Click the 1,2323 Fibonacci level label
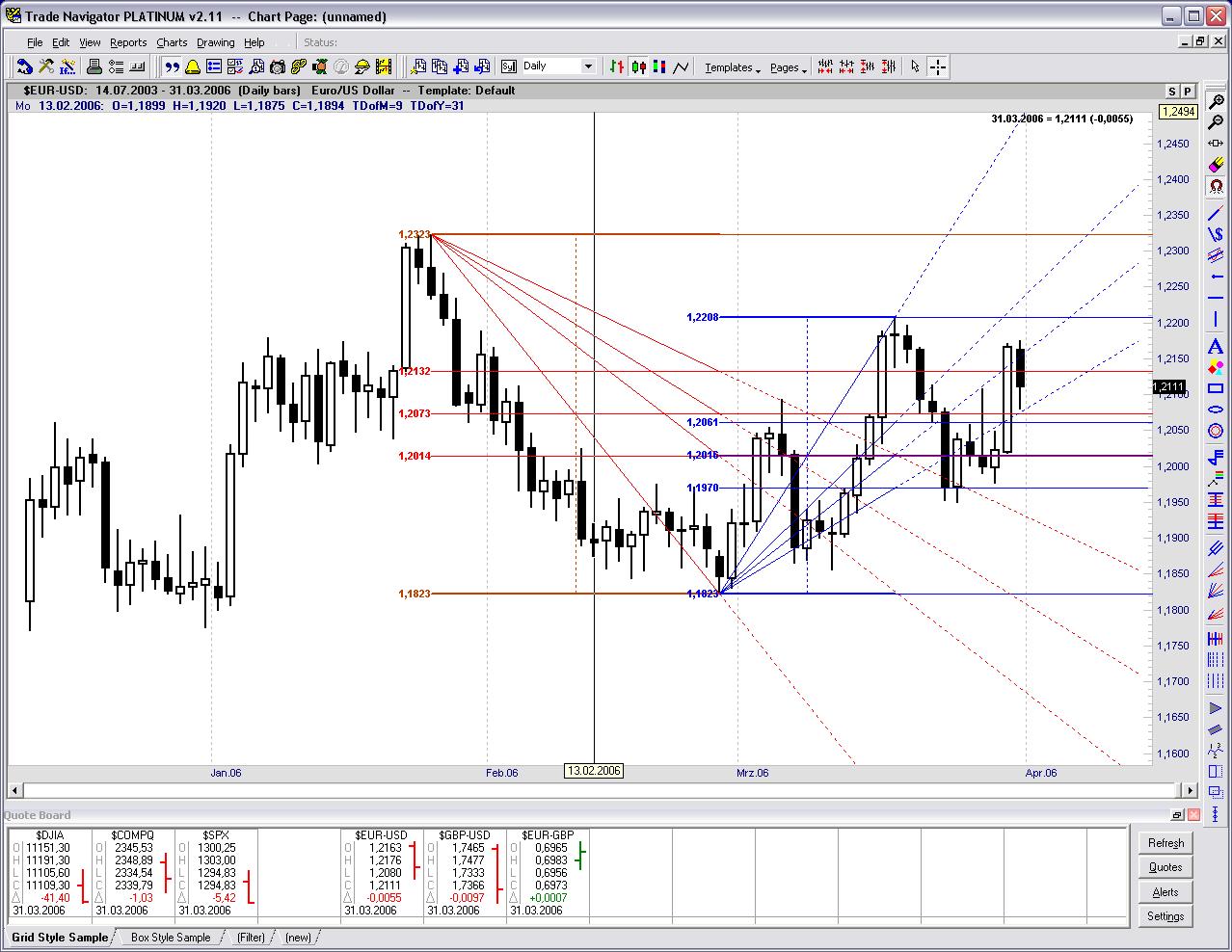 [x=415, y=234]
